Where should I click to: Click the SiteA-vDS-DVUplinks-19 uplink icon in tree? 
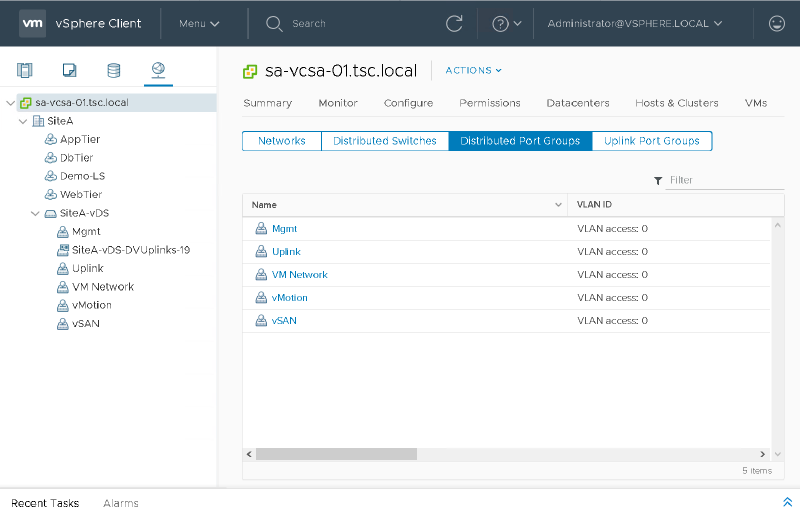[63, 250]
